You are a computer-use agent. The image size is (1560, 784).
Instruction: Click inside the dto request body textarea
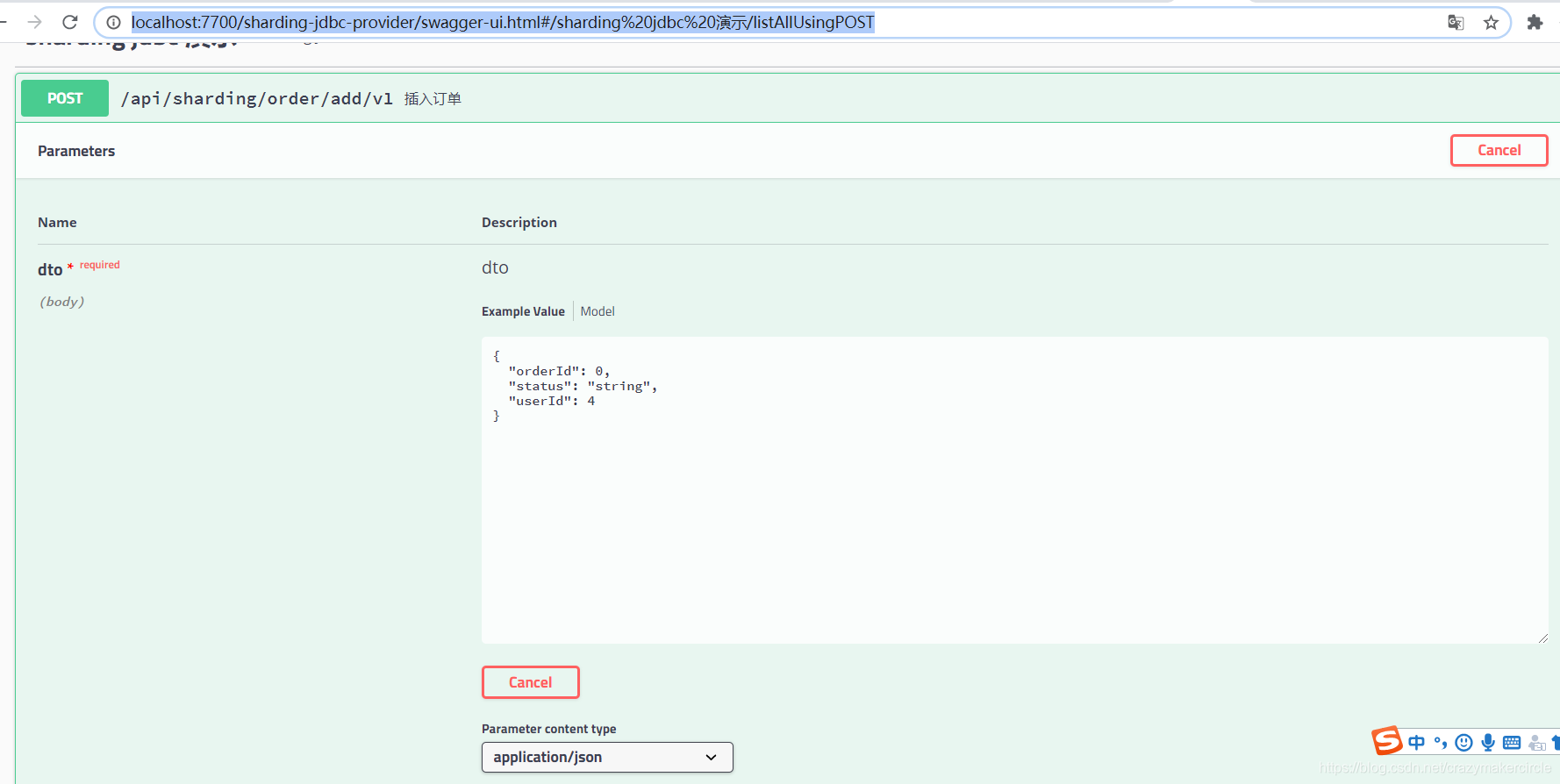(x=1014, y=490)
